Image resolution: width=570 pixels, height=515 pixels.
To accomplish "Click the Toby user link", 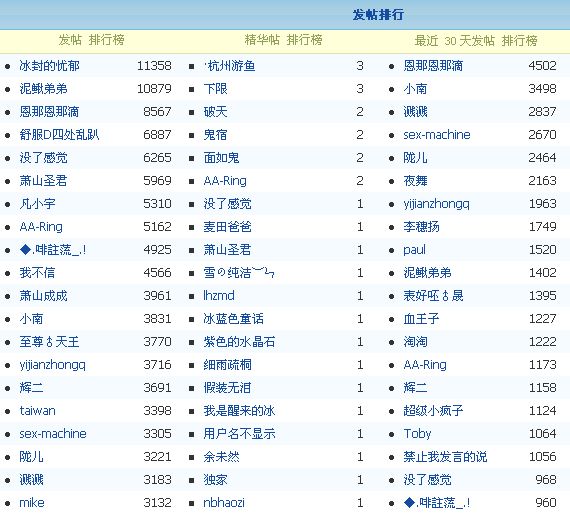I will [417, 434].
